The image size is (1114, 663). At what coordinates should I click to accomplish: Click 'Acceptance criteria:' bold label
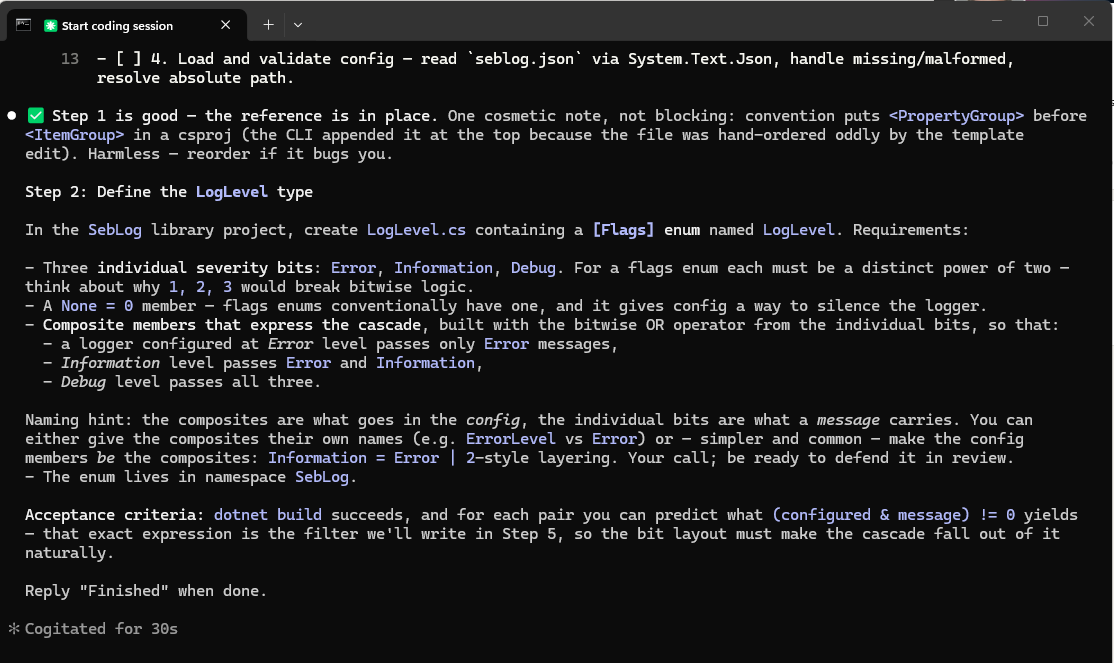click(114, 515)
